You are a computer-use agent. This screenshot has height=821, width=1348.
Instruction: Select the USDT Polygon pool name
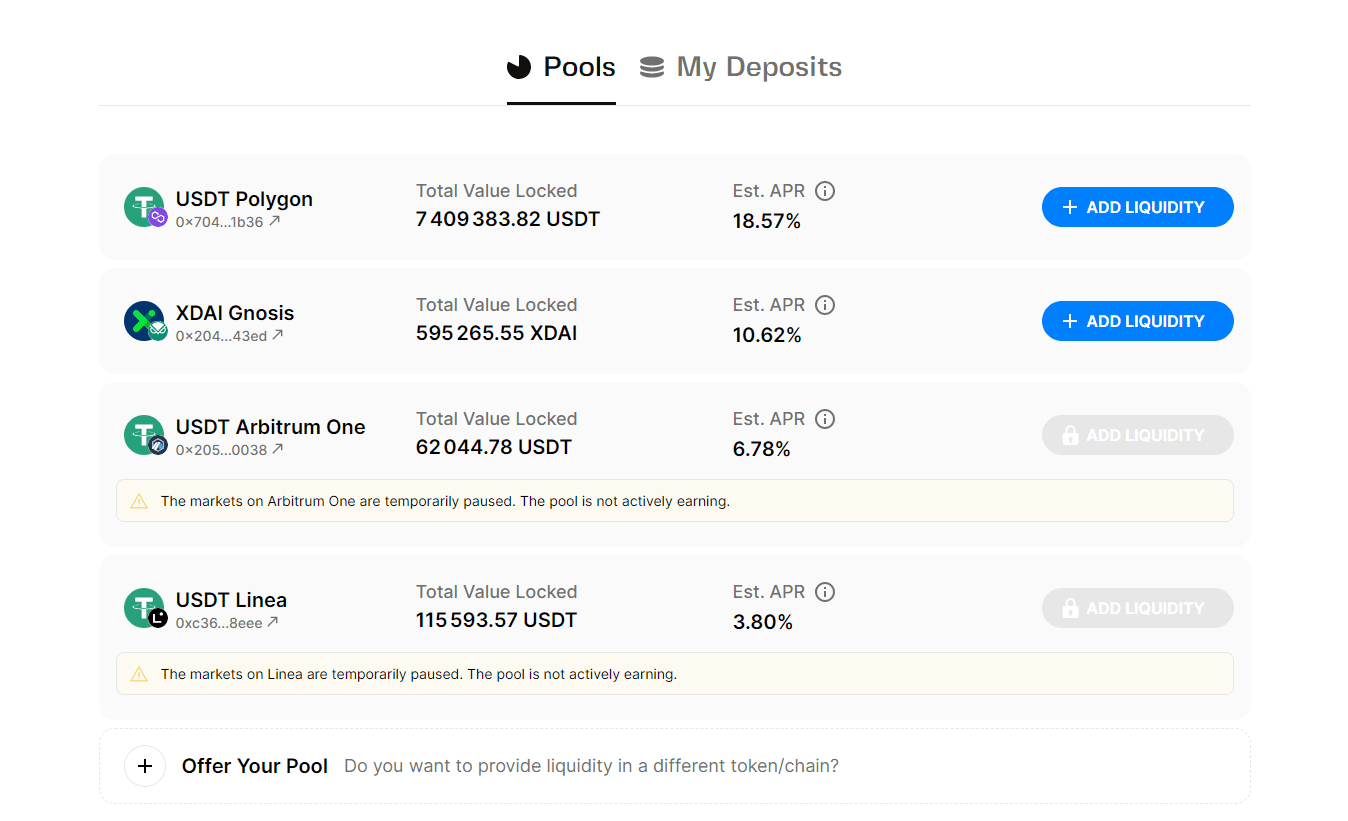tap(244, 199)
